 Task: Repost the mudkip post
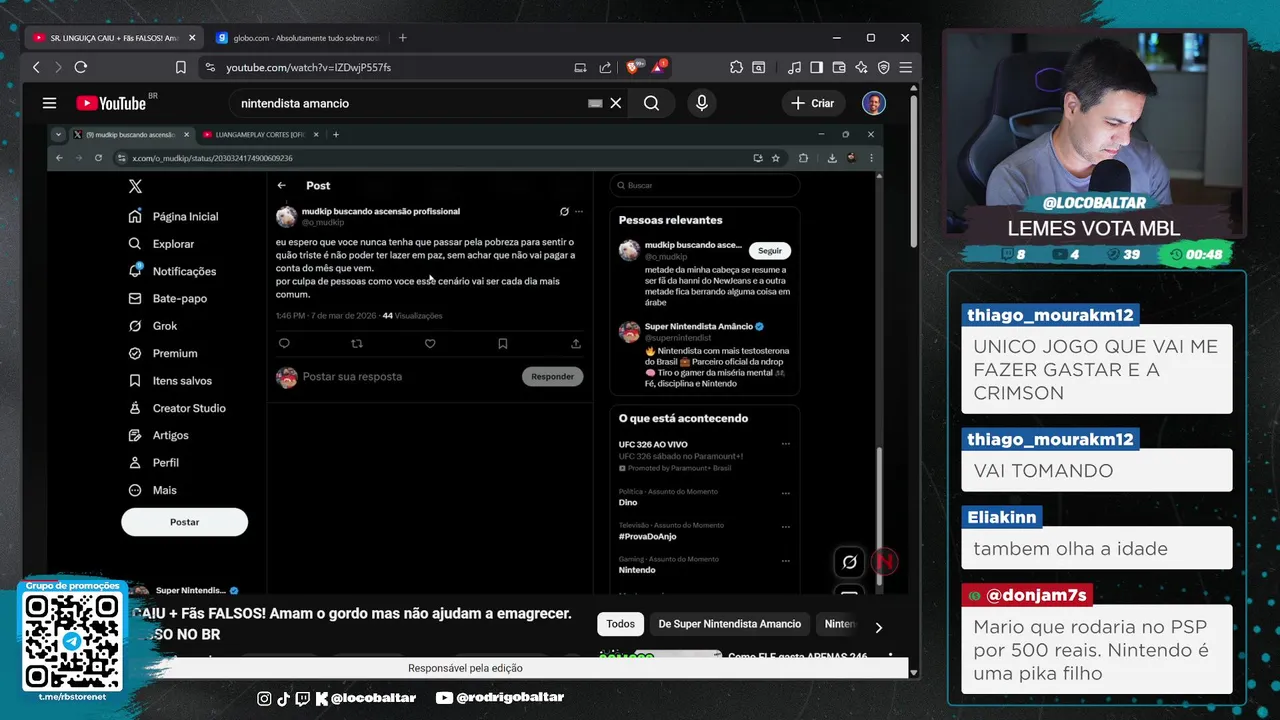click(x=357, y=344)
